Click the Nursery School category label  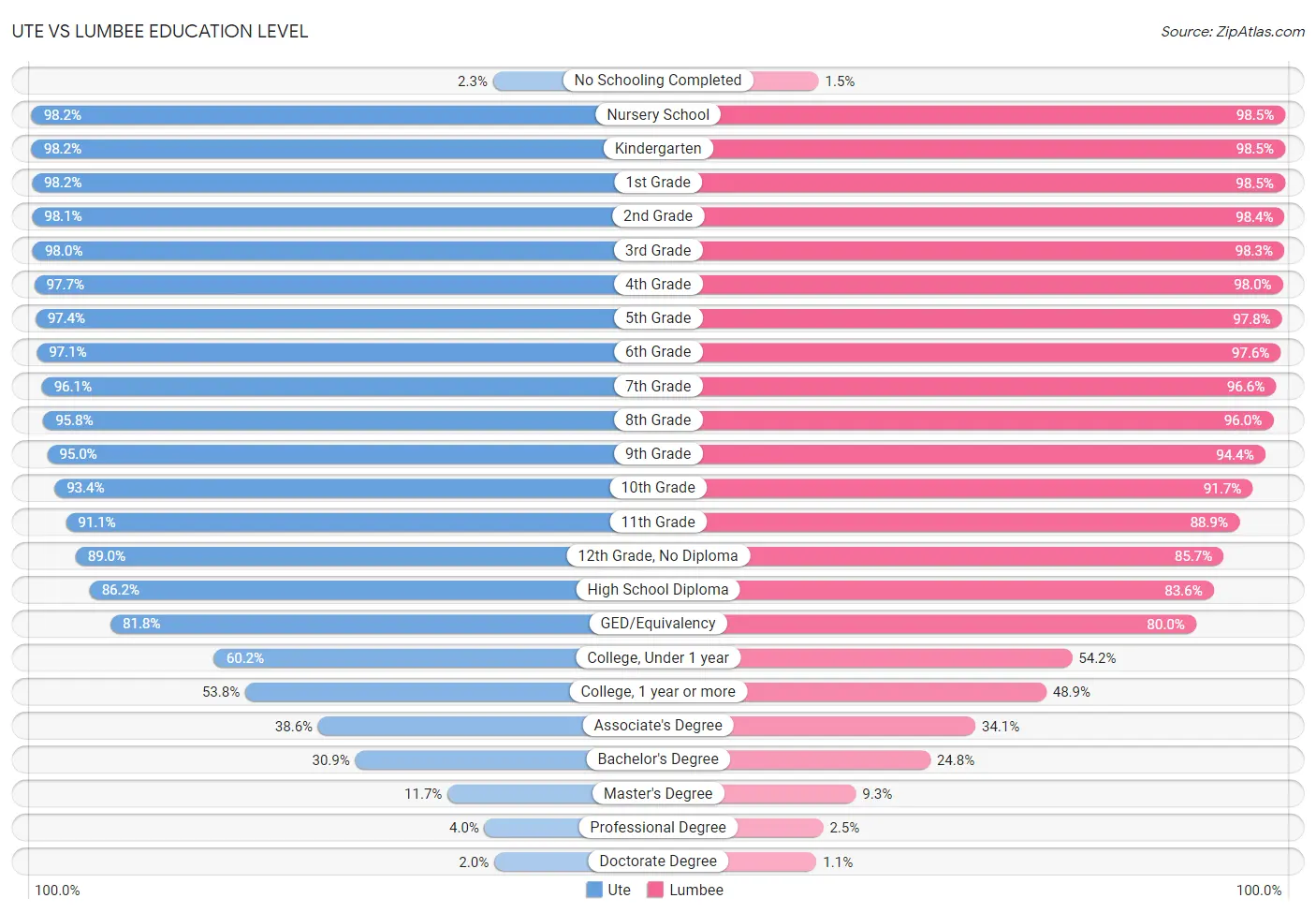click(658, 114)
